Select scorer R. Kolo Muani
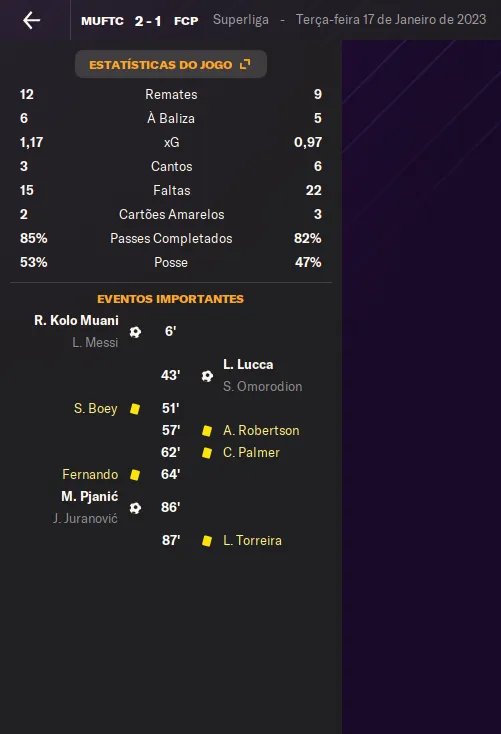Screen dimensions: 501x734 pyautogui.click(x=76, y=320)
